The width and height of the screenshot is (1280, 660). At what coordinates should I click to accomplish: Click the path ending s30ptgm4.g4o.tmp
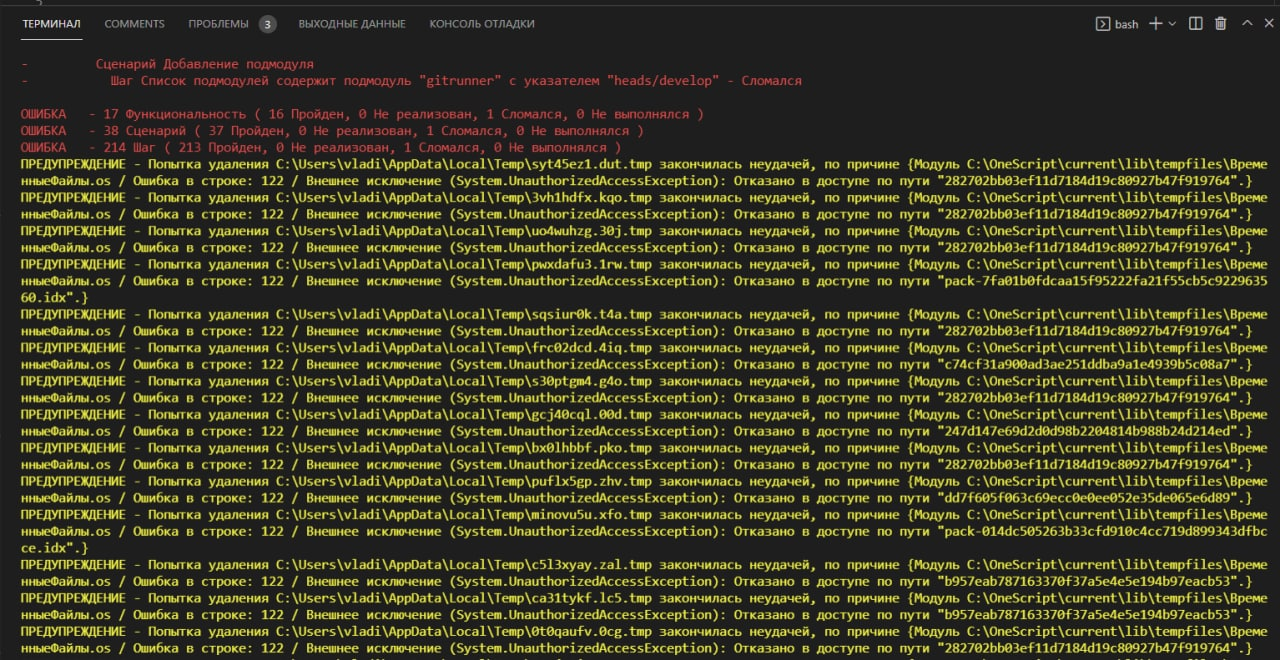point(464,381)
